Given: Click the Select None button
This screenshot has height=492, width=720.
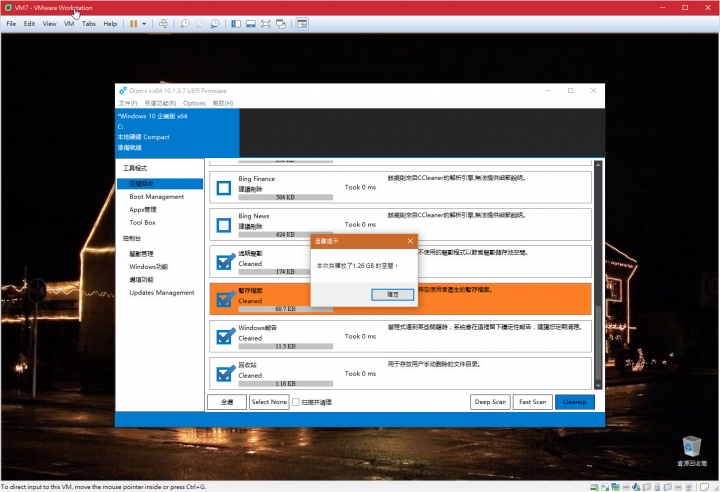Looking at the screenshot, I should (x=269, y=402).
